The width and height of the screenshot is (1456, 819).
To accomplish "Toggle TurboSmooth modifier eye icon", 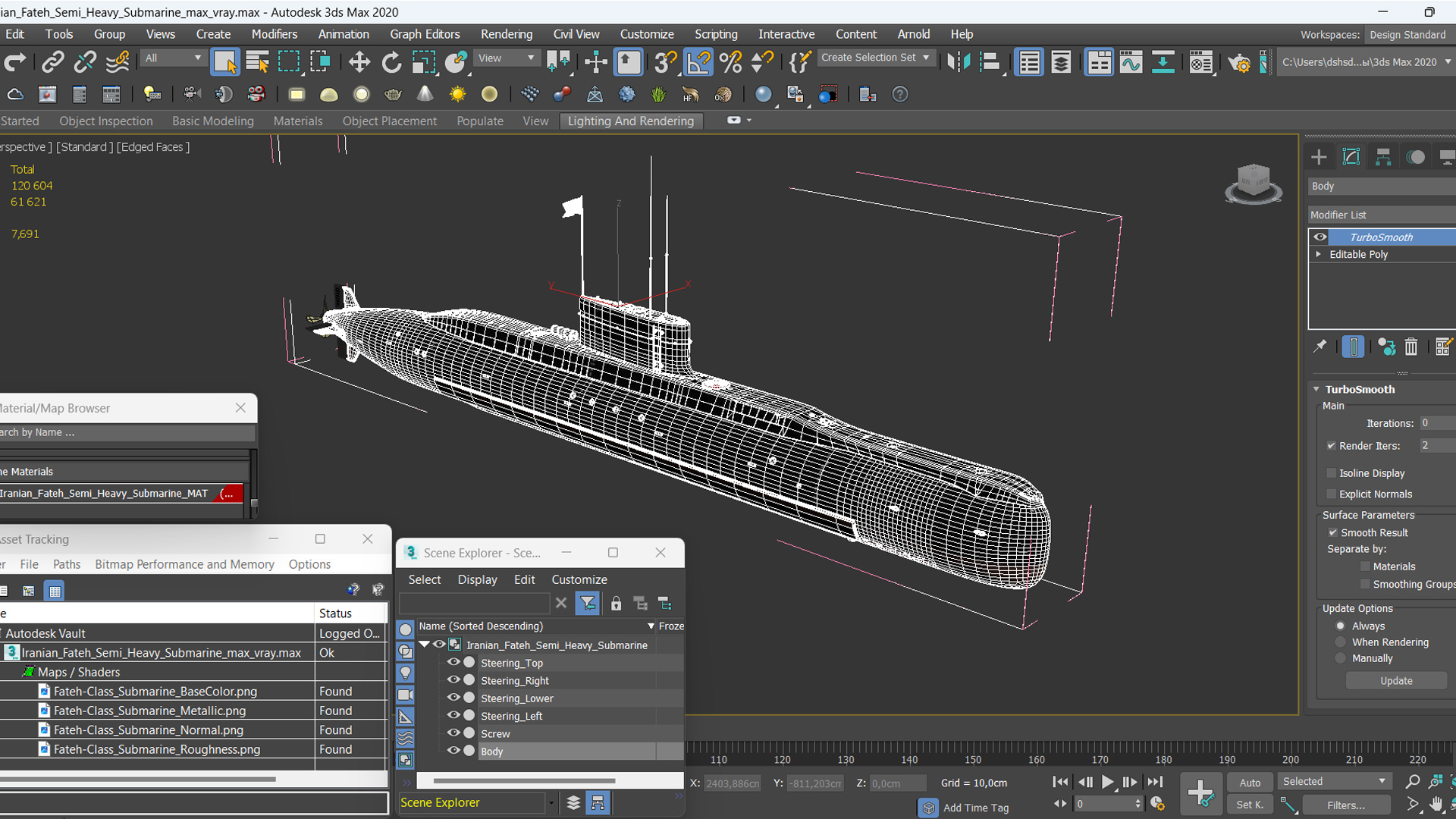I will point(1319,237).
